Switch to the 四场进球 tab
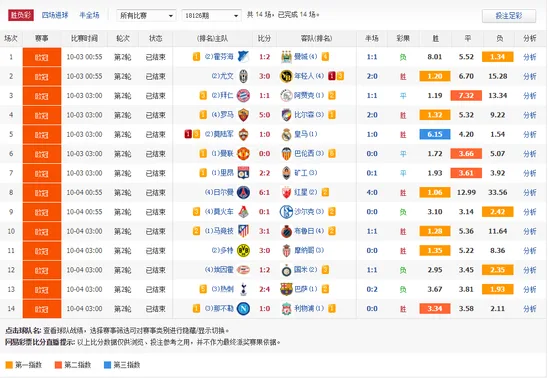550x378 pixels. coord(55,15)
